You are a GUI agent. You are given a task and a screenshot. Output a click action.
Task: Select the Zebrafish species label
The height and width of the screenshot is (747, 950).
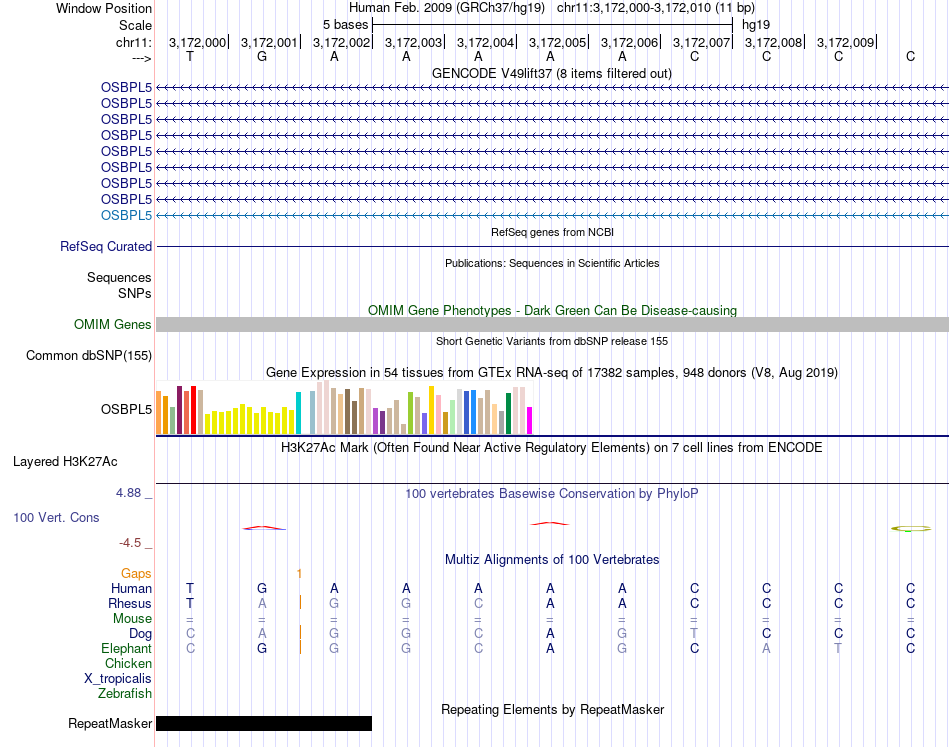125,693
